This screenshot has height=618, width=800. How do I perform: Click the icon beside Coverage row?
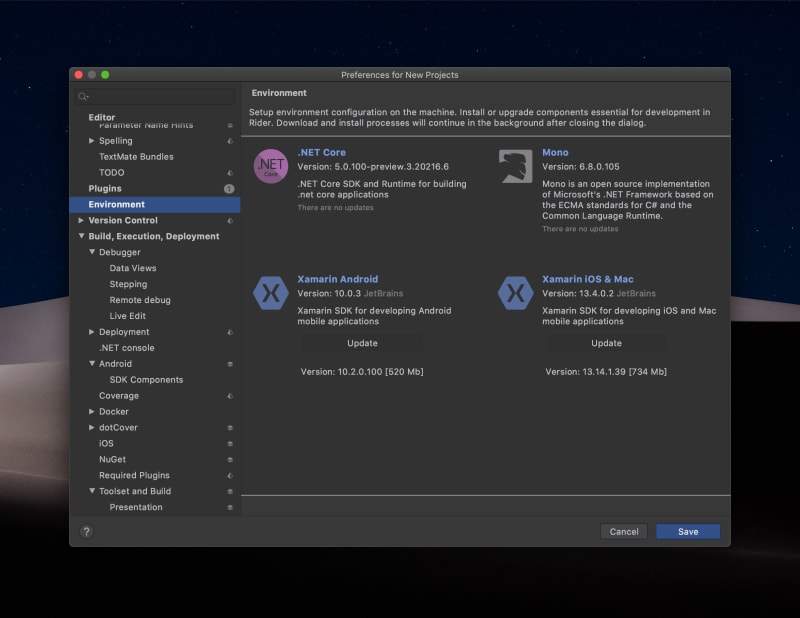click(x=230, y=396)
